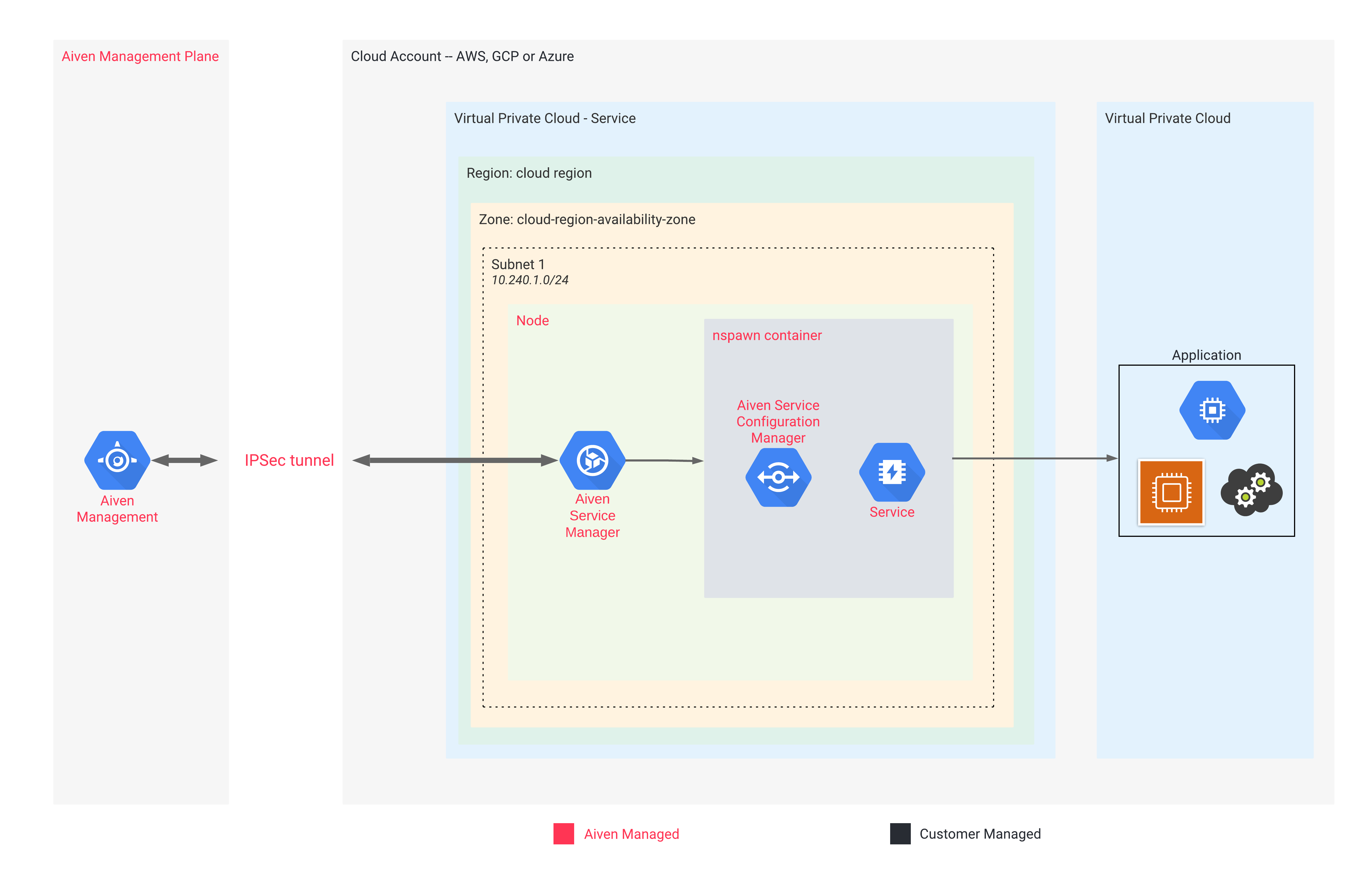Click the 'Aiven Service Manager' caption

point(592,515)
